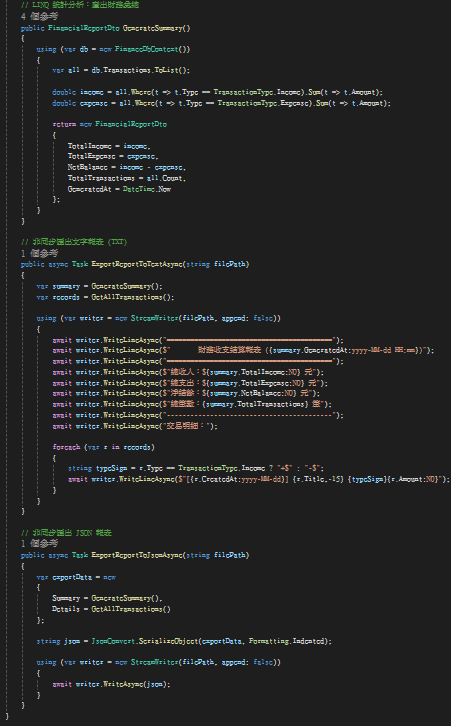The image size is (451, 726).
Task: Click the 'Details = GetAllTransactions()' property line
Action: coord(111,610)
